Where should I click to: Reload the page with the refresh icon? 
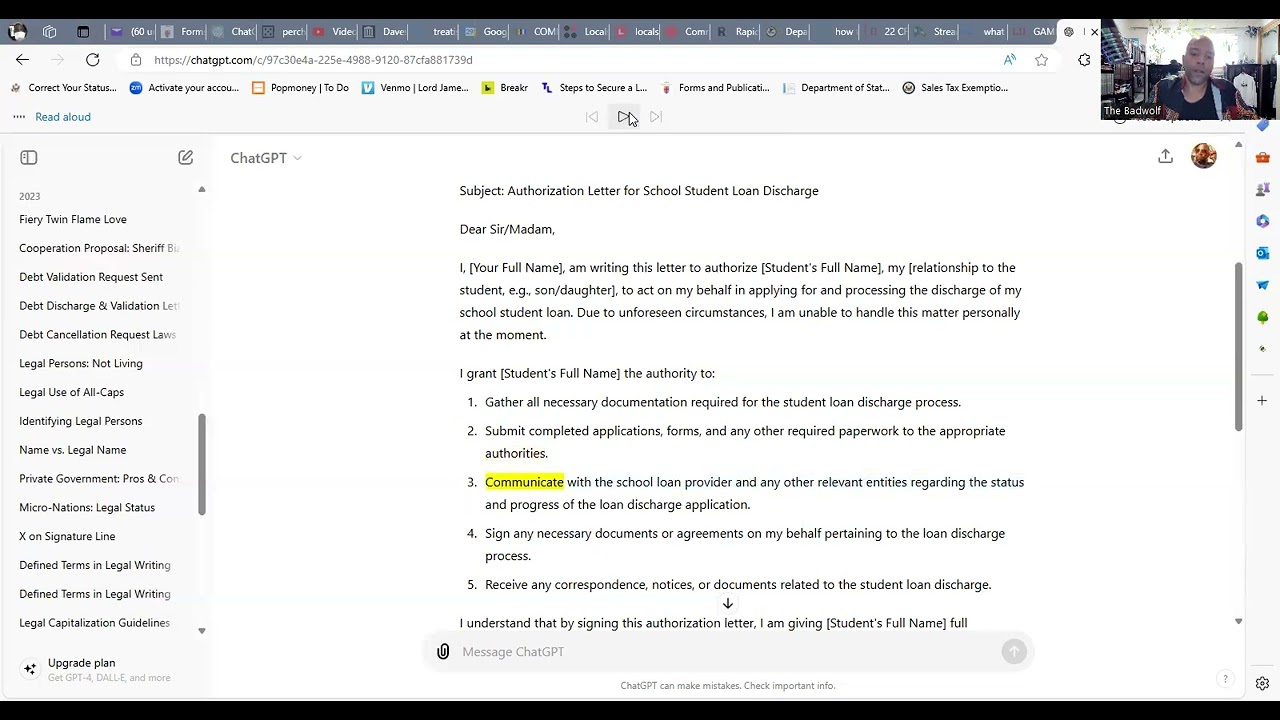pos(92,60)
